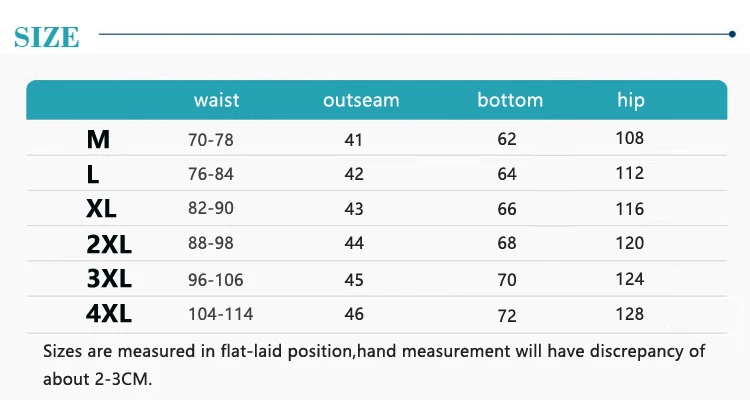Click the SIZE heading text
Viewport: 750px width, 400px height.
(46, 37)
